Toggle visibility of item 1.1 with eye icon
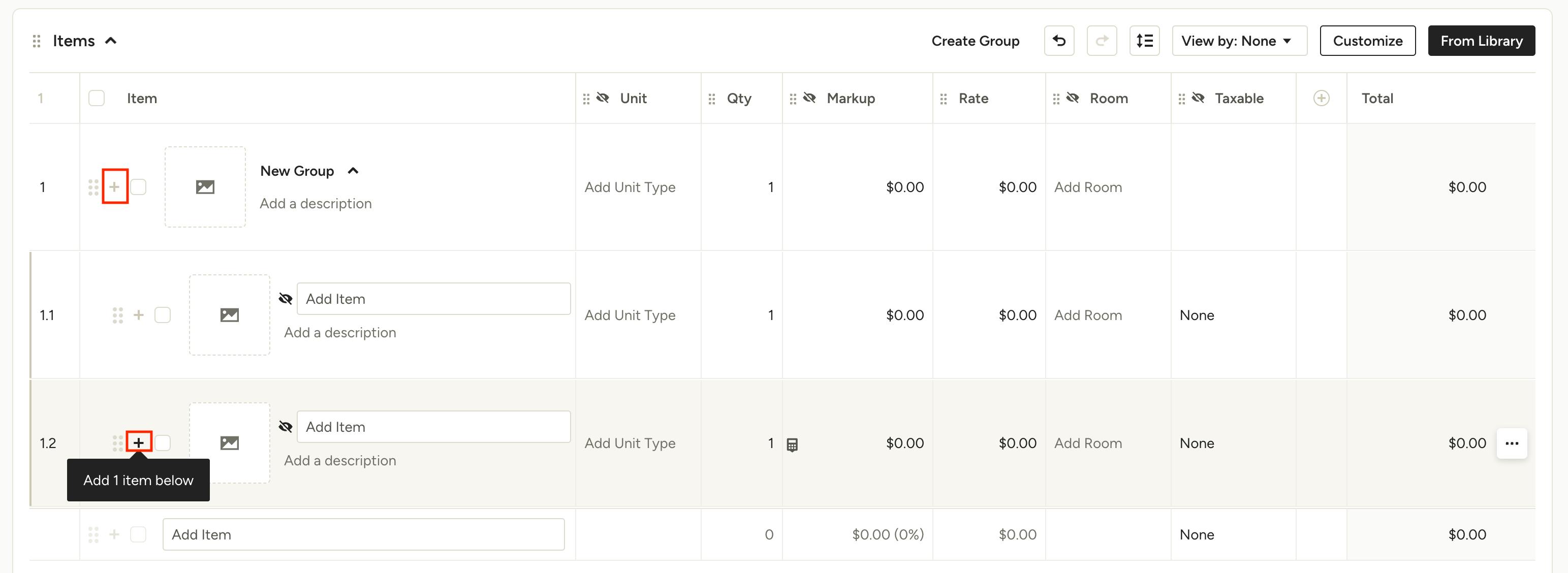This screenshot has width=1568, height=573. pos(285,298)
